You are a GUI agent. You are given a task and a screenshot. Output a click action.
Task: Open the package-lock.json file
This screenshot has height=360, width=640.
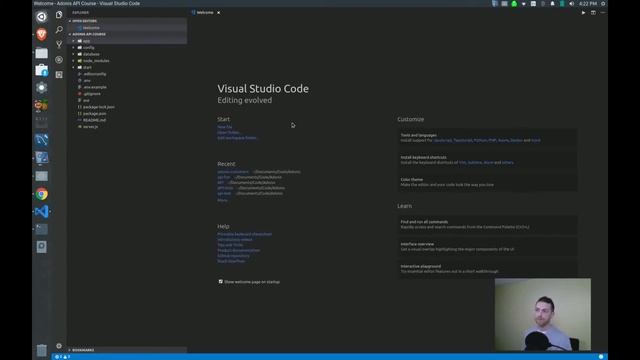click(128, 107)
